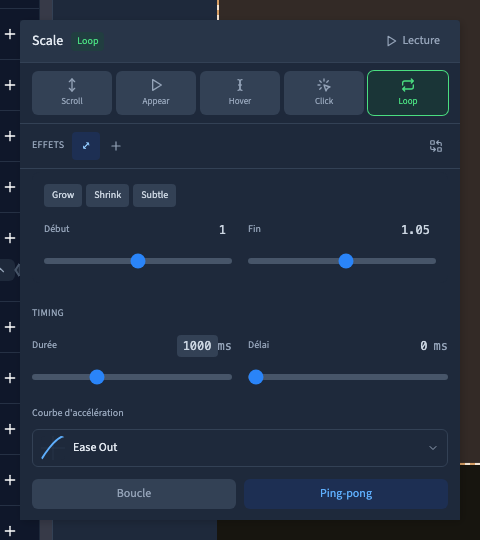Viewport: 480px width, 540px height.
Task: Click the Début scale slider handle
Action: tap(138, 261)
